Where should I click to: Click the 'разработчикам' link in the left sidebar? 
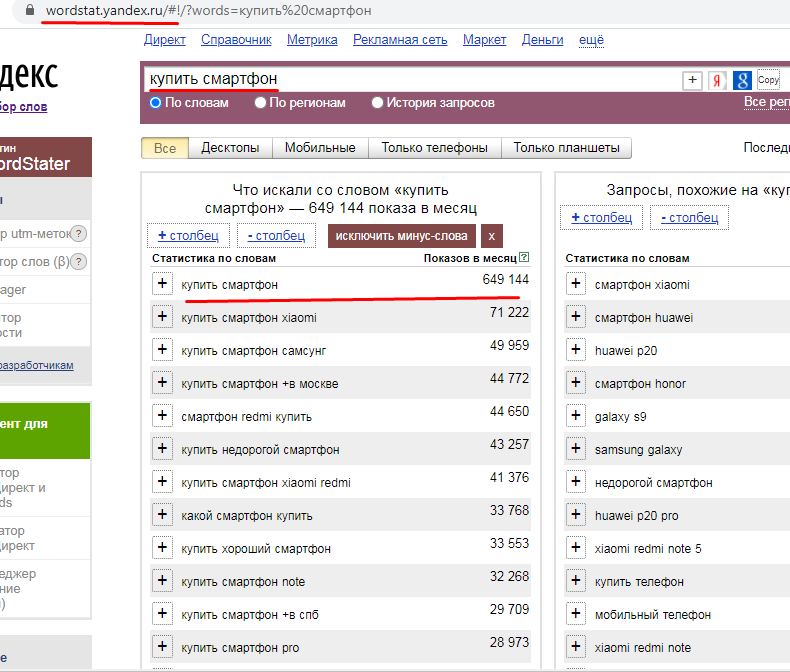pyautogui.click(x=37, y=365)
